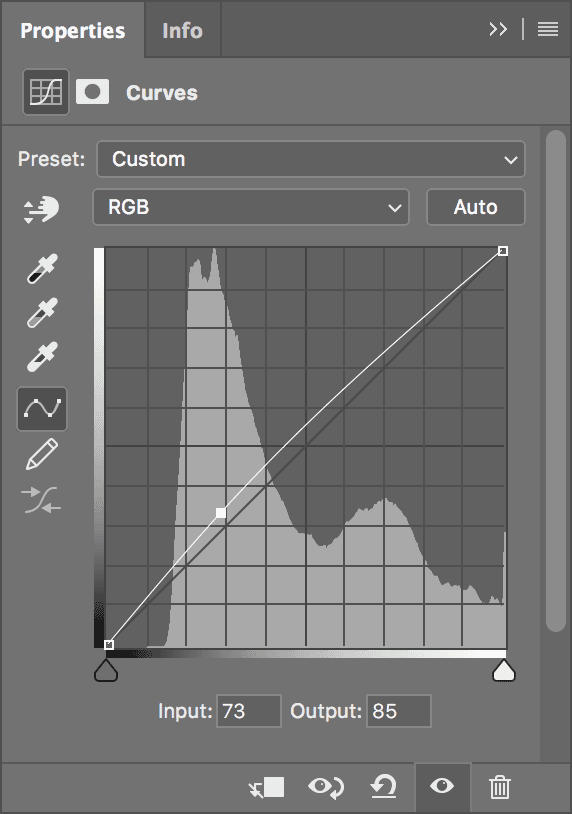Image resolution: width=572 pixels, height=814 pixels.
Task: Click the white point slider triangle
Action: click(503, 670)
